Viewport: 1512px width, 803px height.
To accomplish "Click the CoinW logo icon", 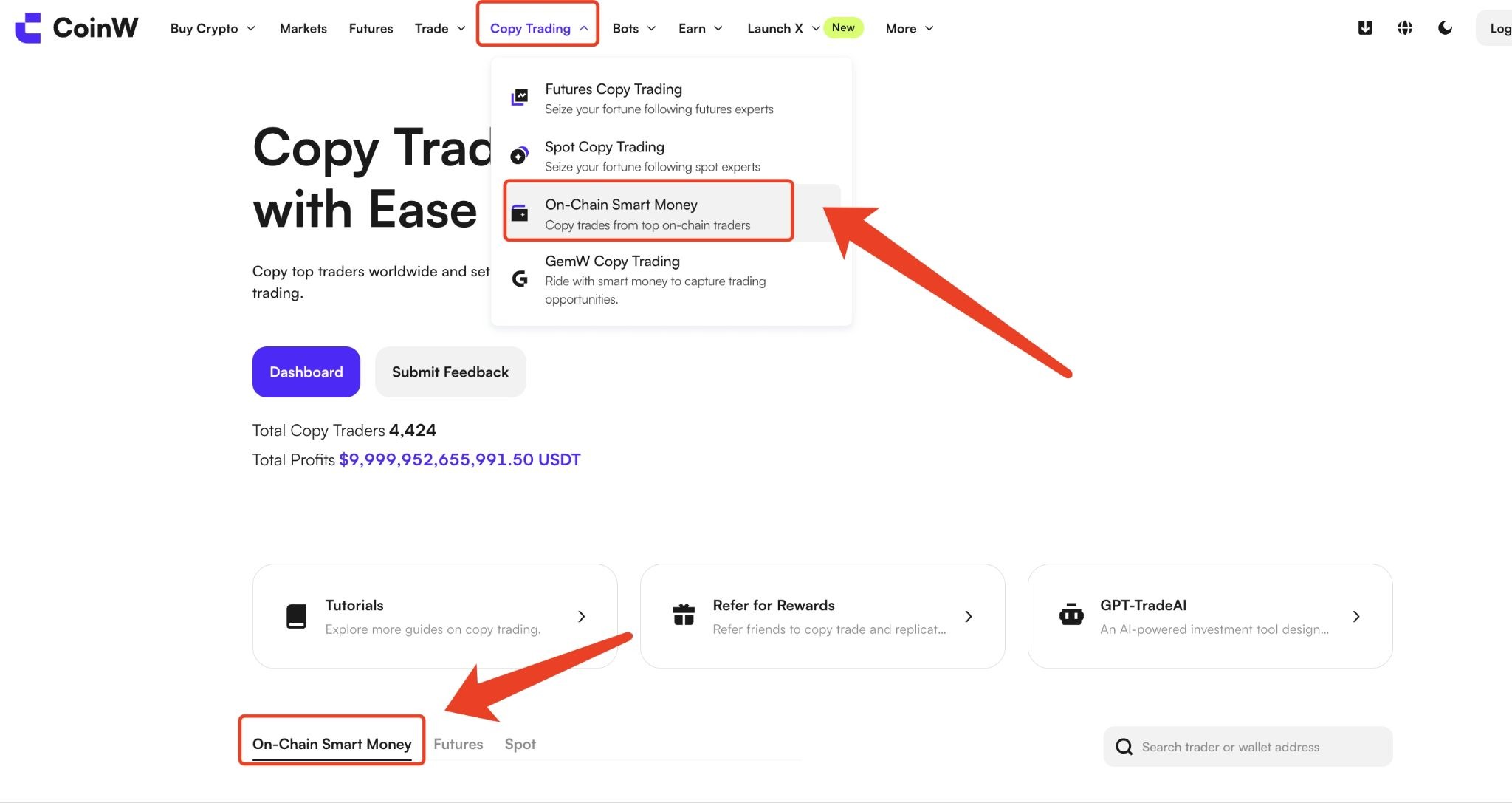I will (28, 28).
